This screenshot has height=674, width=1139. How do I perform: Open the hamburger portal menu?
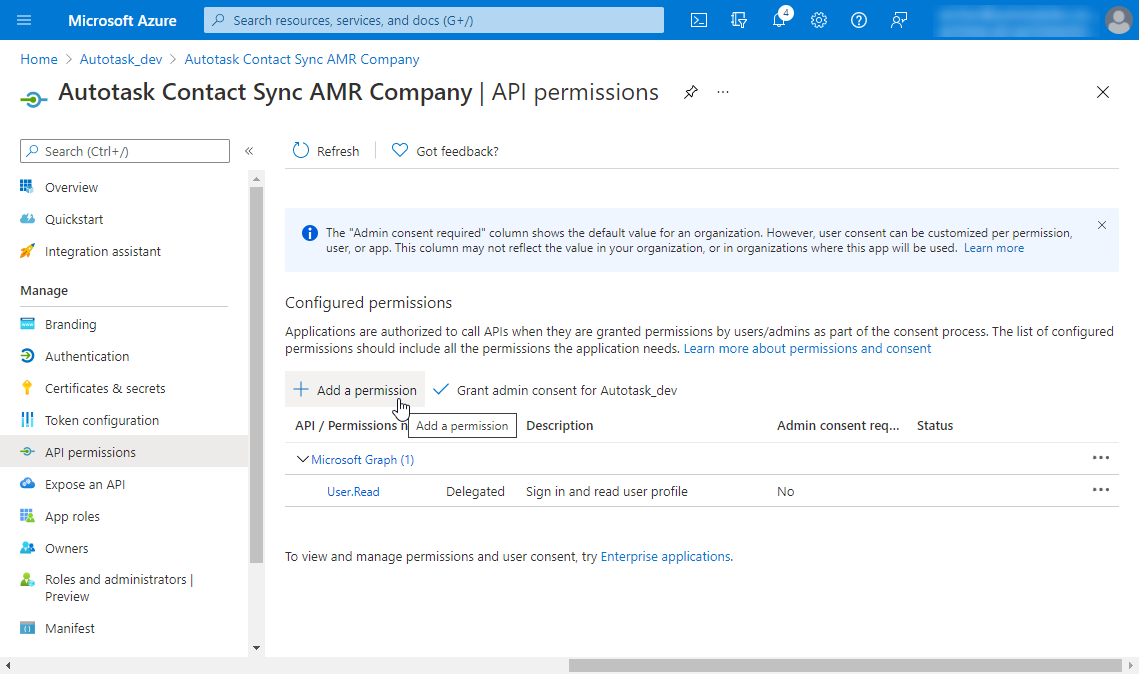tap(24, 20)
